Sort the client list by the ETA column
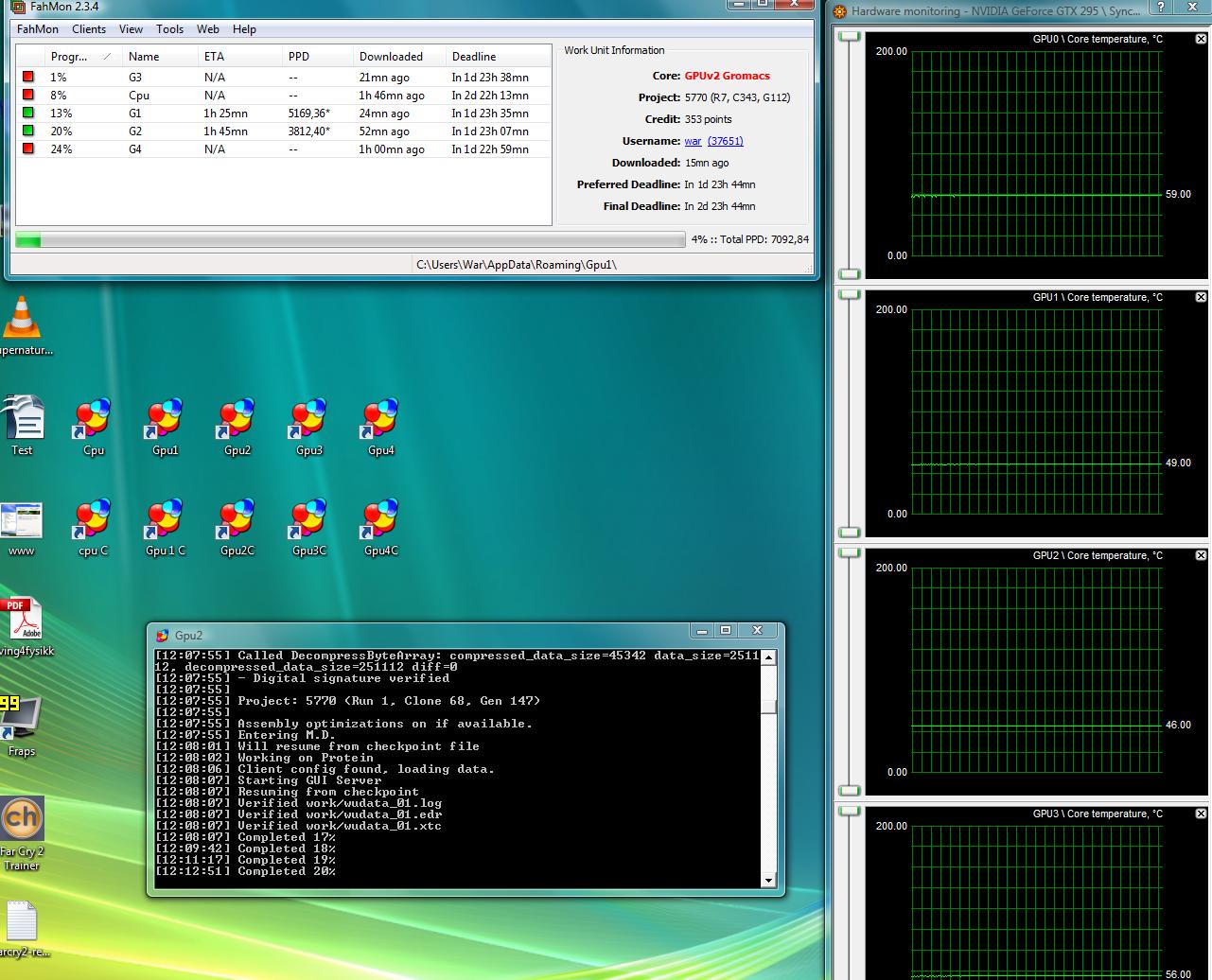Viewport: 1212px width, 980px height. 239,57
